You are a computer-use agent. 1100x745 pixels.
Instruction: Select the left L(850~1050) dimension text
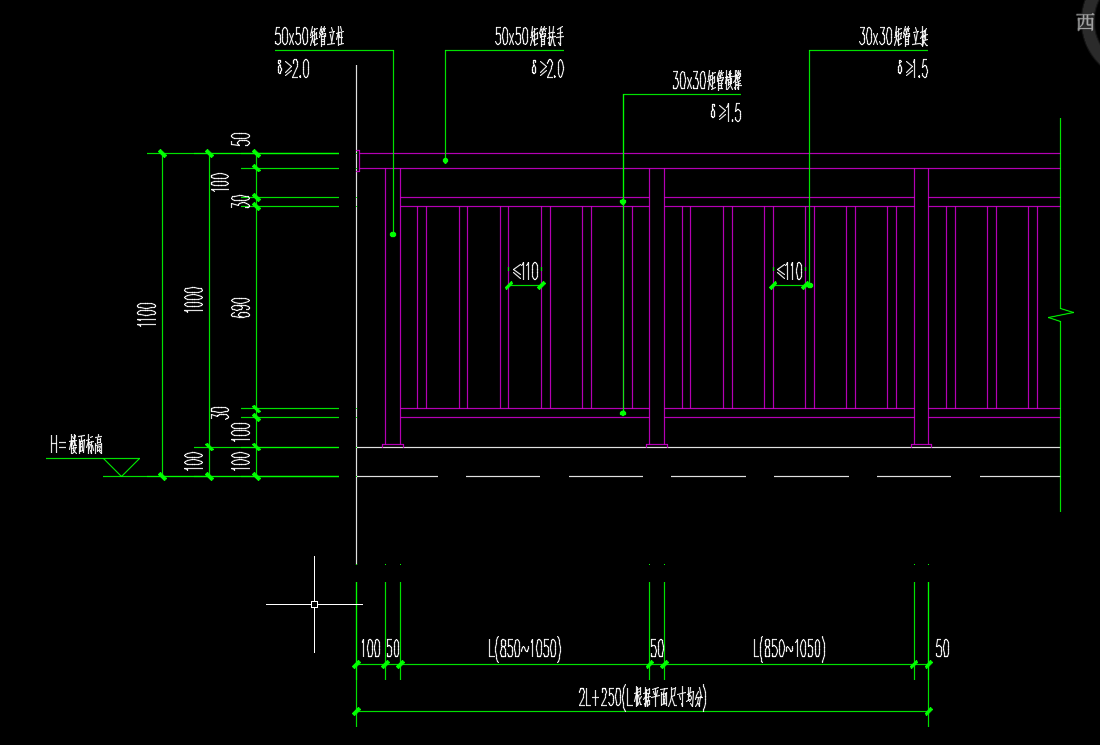point(525,649)
